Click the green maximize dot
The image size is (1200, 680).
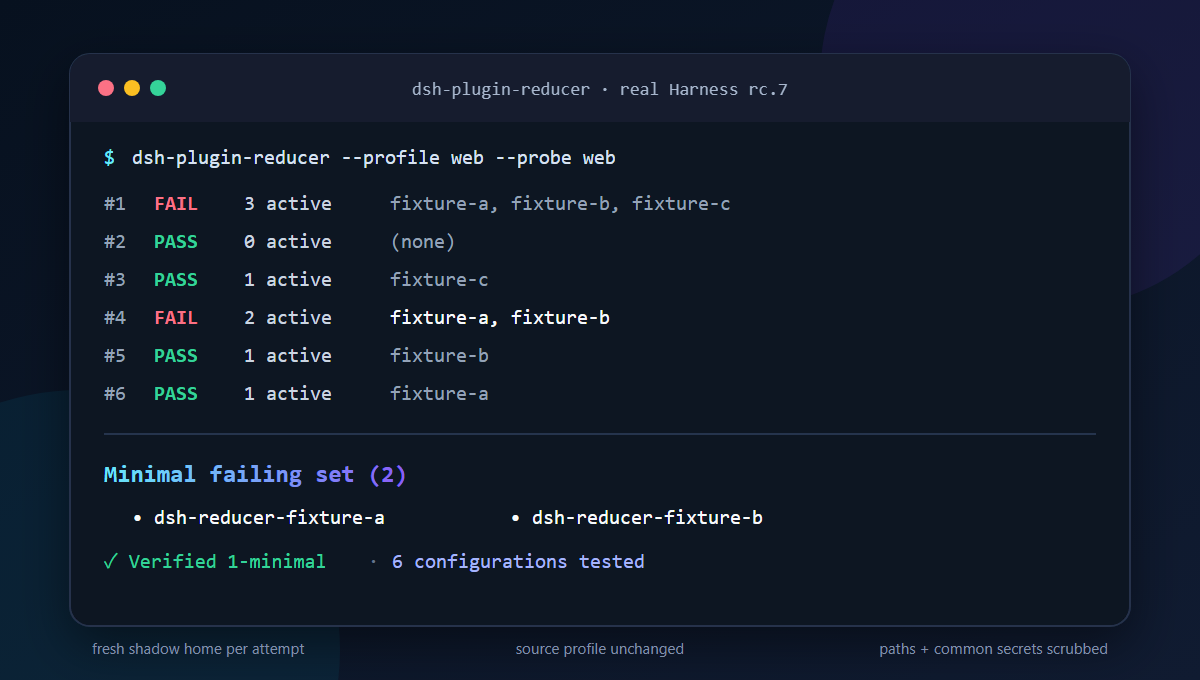click(x=158, y=88)
